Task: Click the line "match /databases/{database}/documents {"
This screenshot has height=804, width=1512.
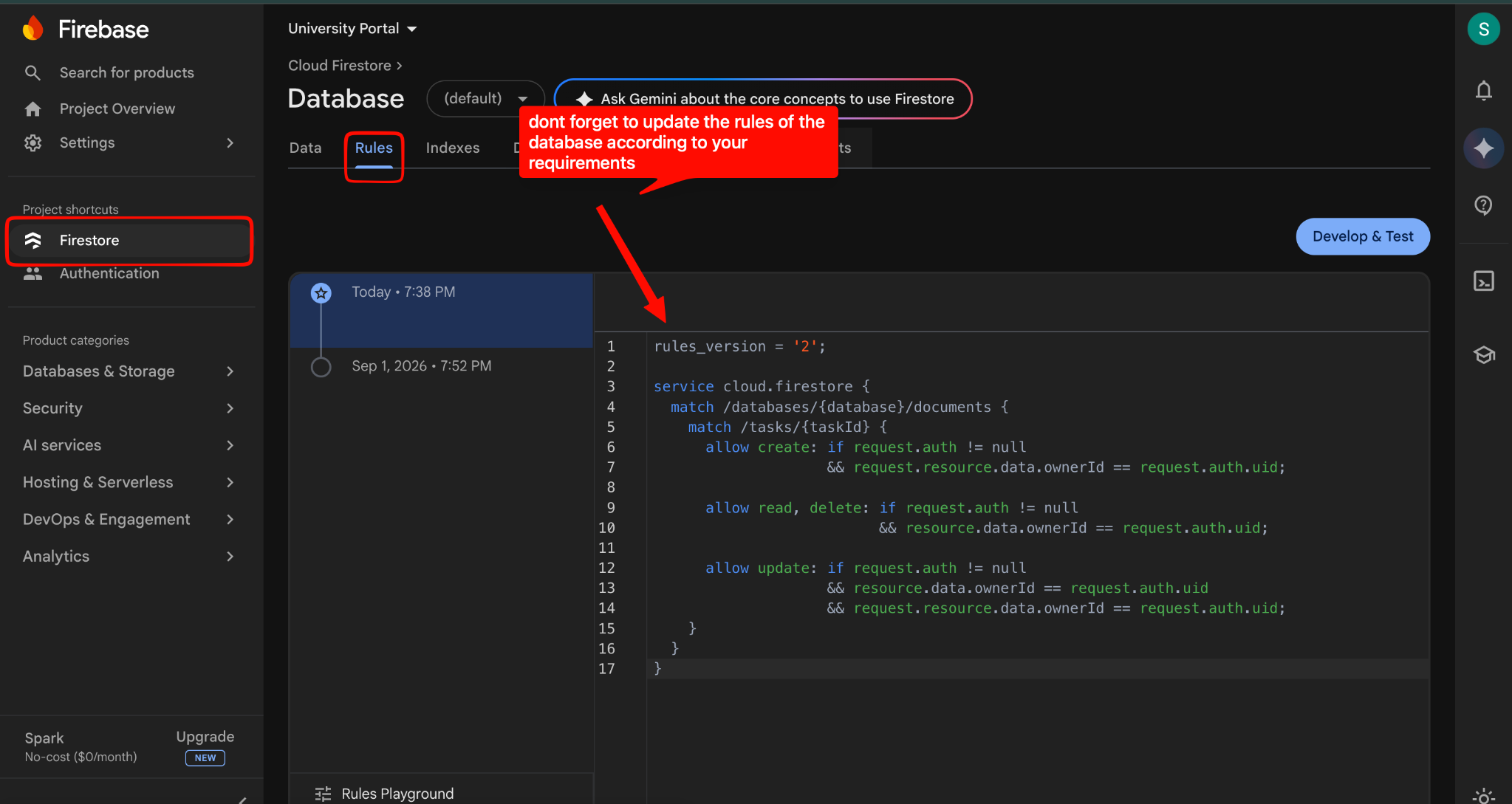Action: (839, 407)
